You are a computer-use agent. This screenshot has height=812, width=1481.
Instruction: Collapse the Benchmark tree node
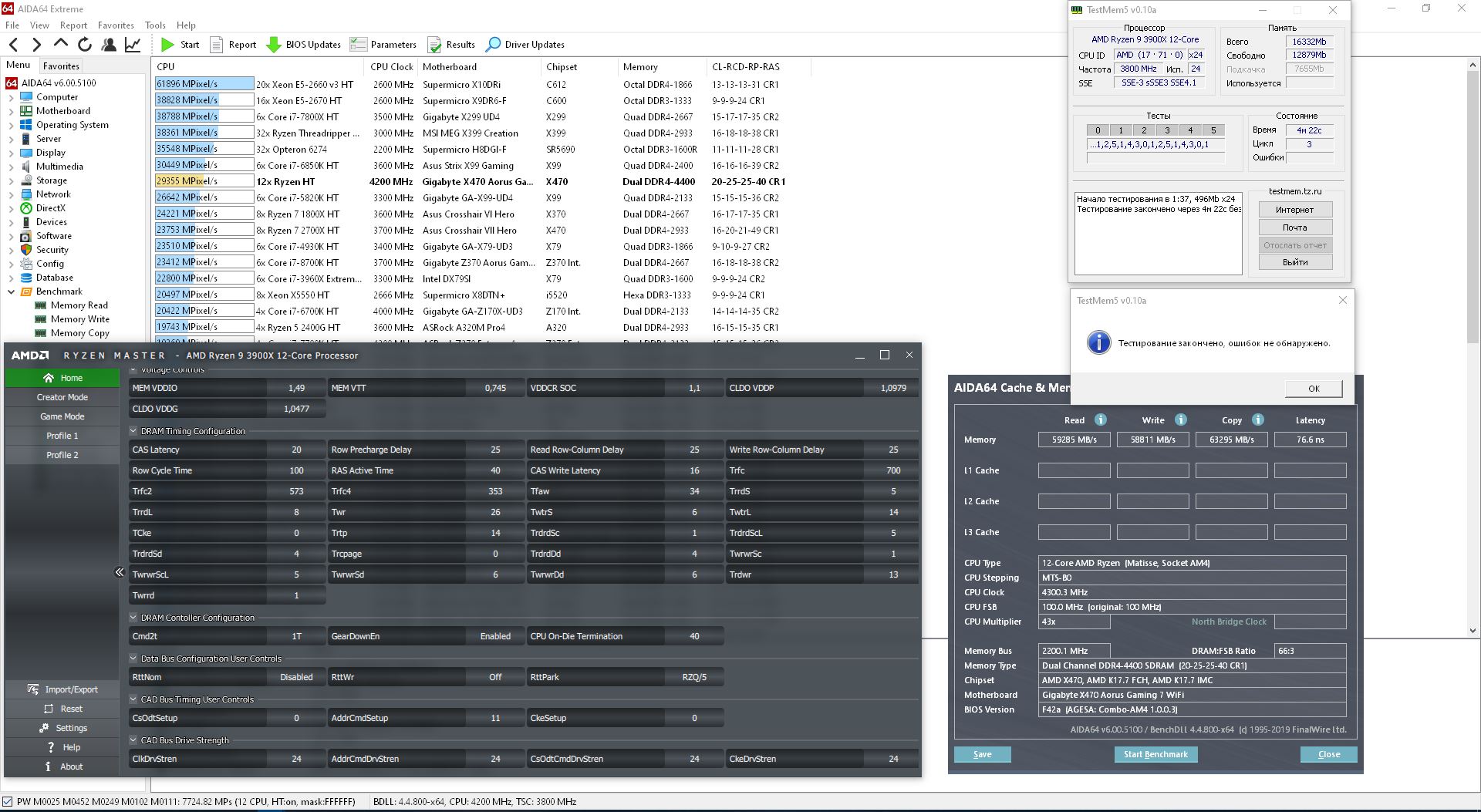click(11, 291)
